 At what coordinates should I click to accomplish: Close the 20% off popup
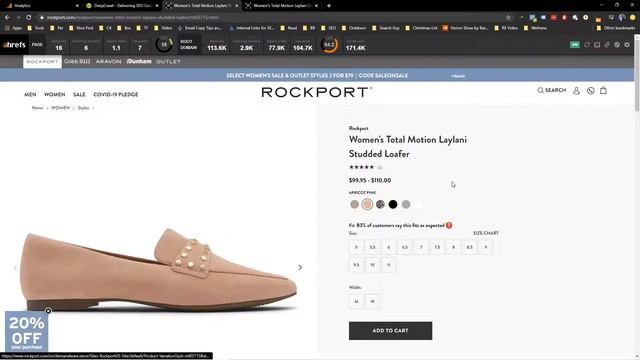coord(48,311)
